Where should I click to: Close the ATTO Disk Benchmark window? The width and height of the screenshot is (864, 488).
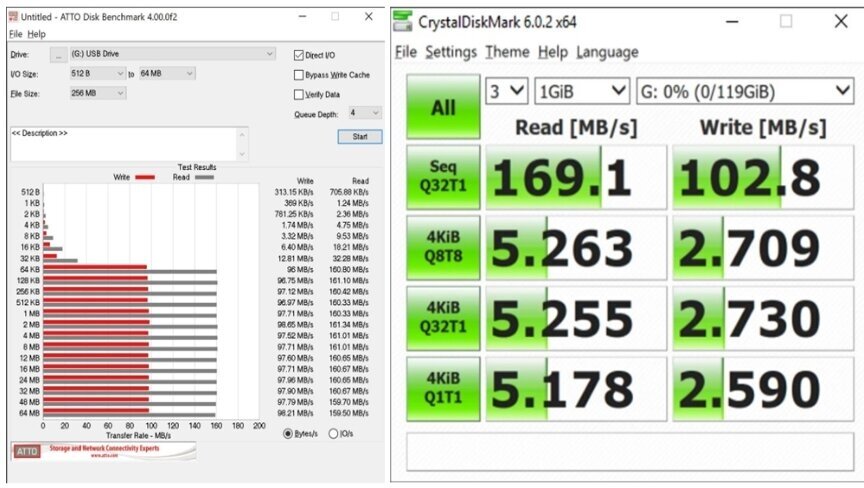pyautogui.click(x=369, y=17)
